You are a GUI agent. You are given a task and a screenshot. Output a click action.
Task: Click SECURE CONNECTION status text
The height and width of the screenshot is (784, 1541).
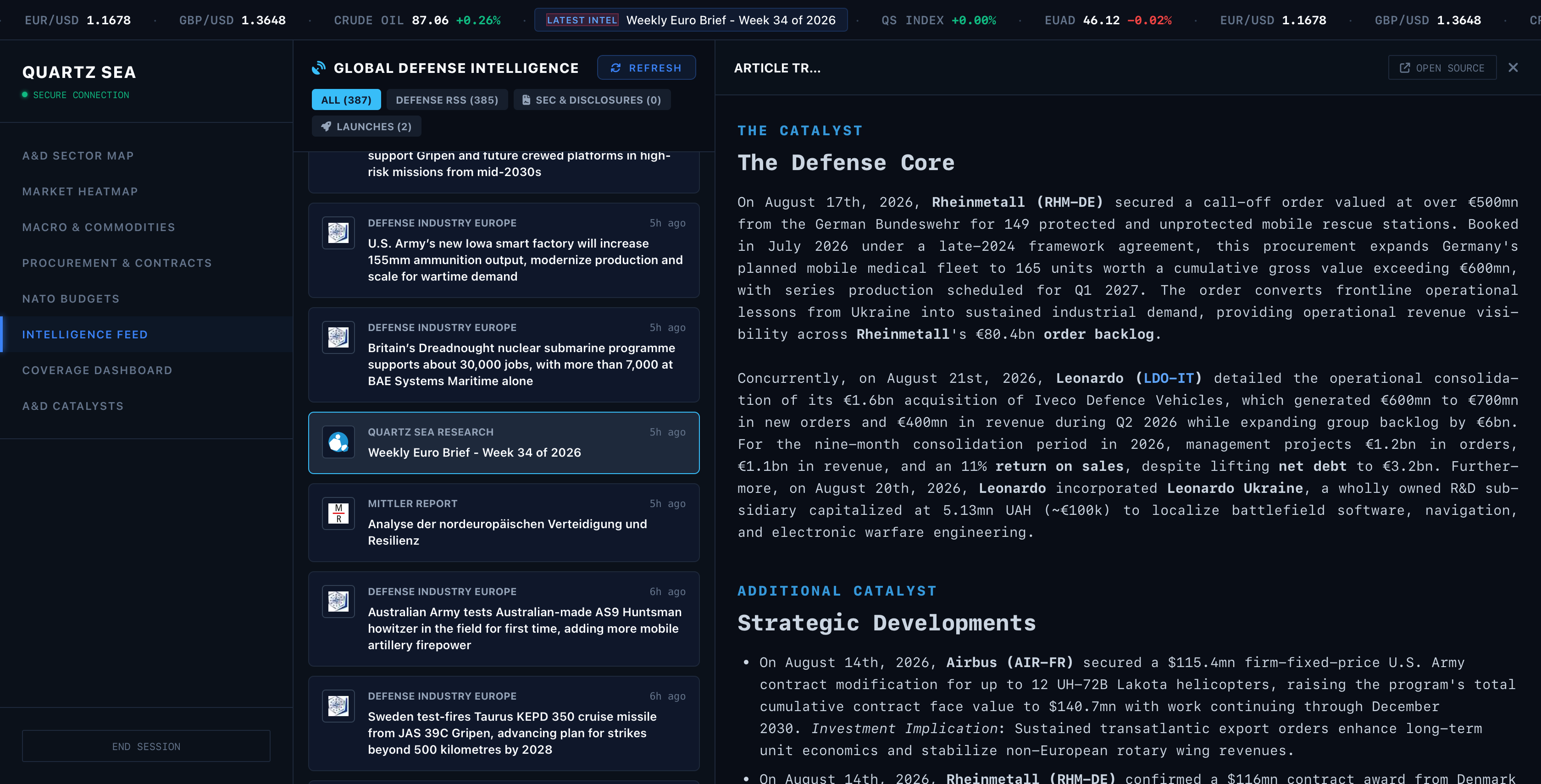(x=81, y=95)
